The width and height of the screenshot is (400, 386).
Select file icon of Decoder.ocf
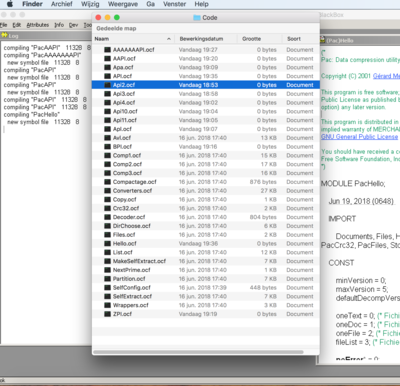107,217
